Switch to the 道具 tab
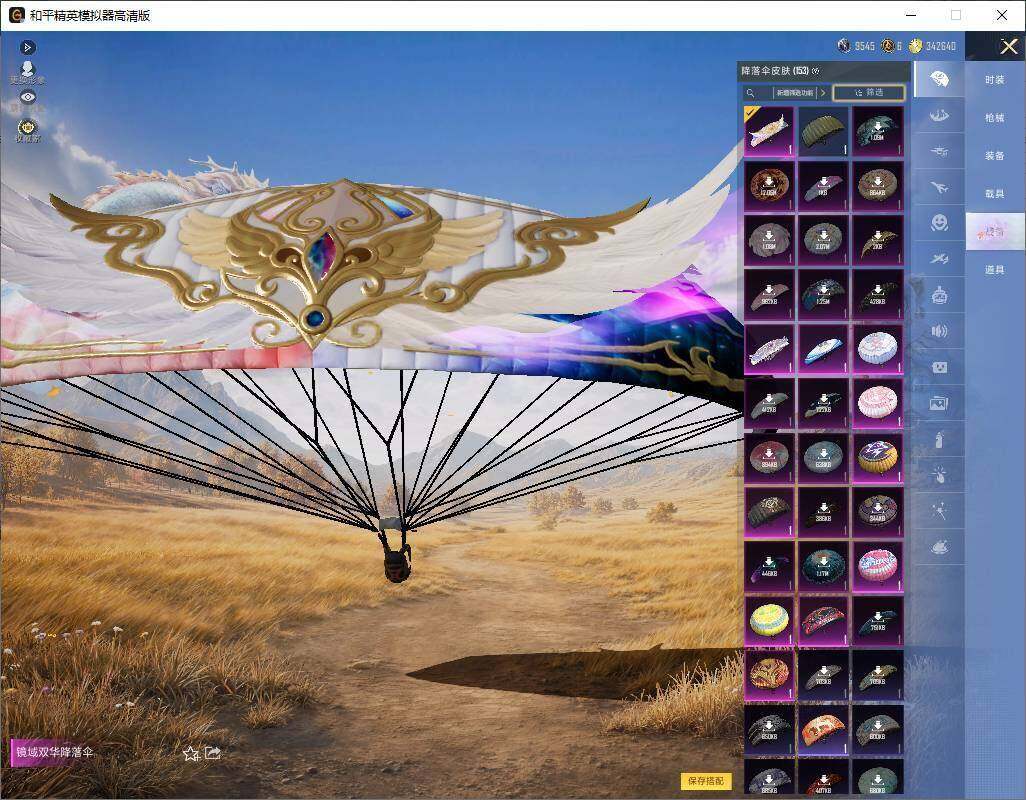1026x800 pixels. [x=995, y=270]
